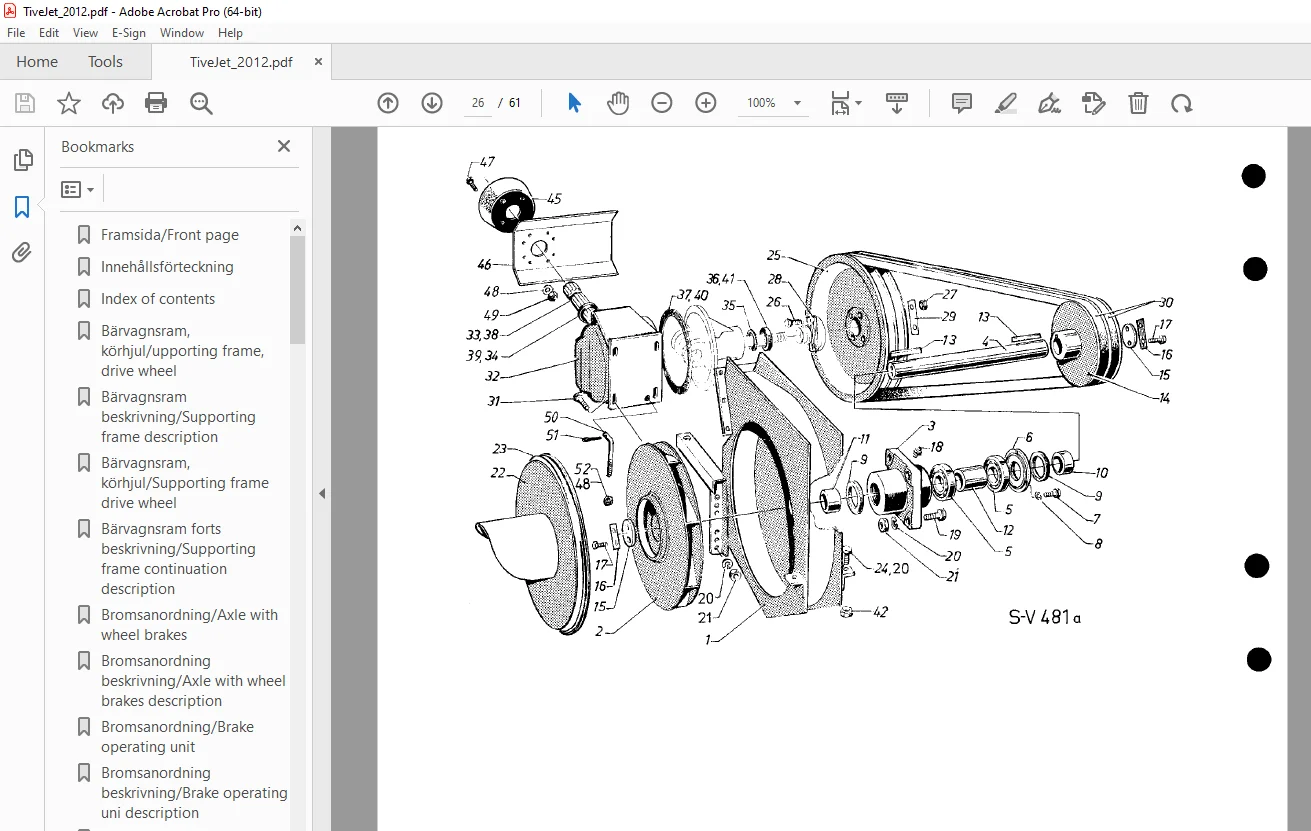Open the Bromsanordning/Axle with wheel brakes bookmark
This screenshot has height=831, width=1311.
(189, 625)
